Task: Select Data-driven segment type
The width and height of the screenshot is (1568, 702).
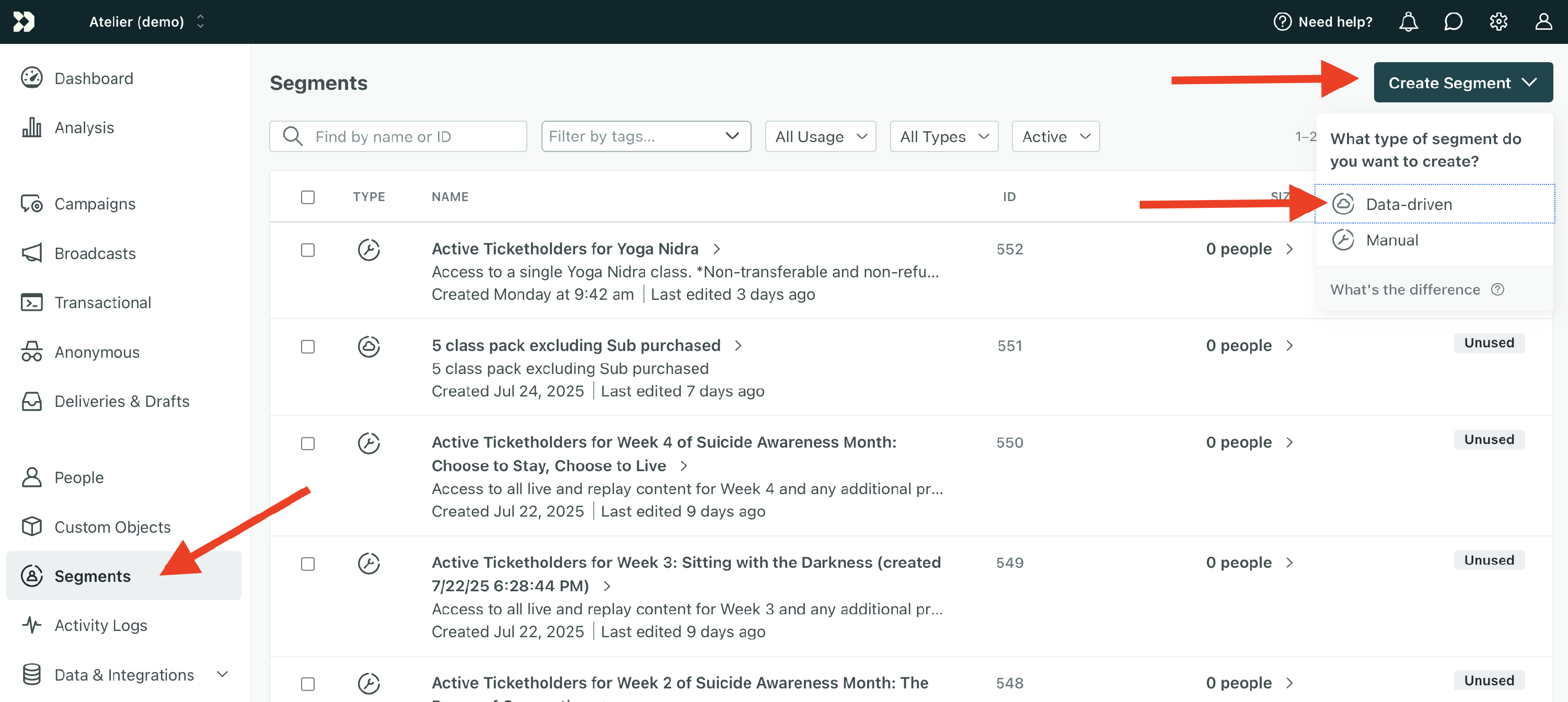Action: pos(1434,204)
